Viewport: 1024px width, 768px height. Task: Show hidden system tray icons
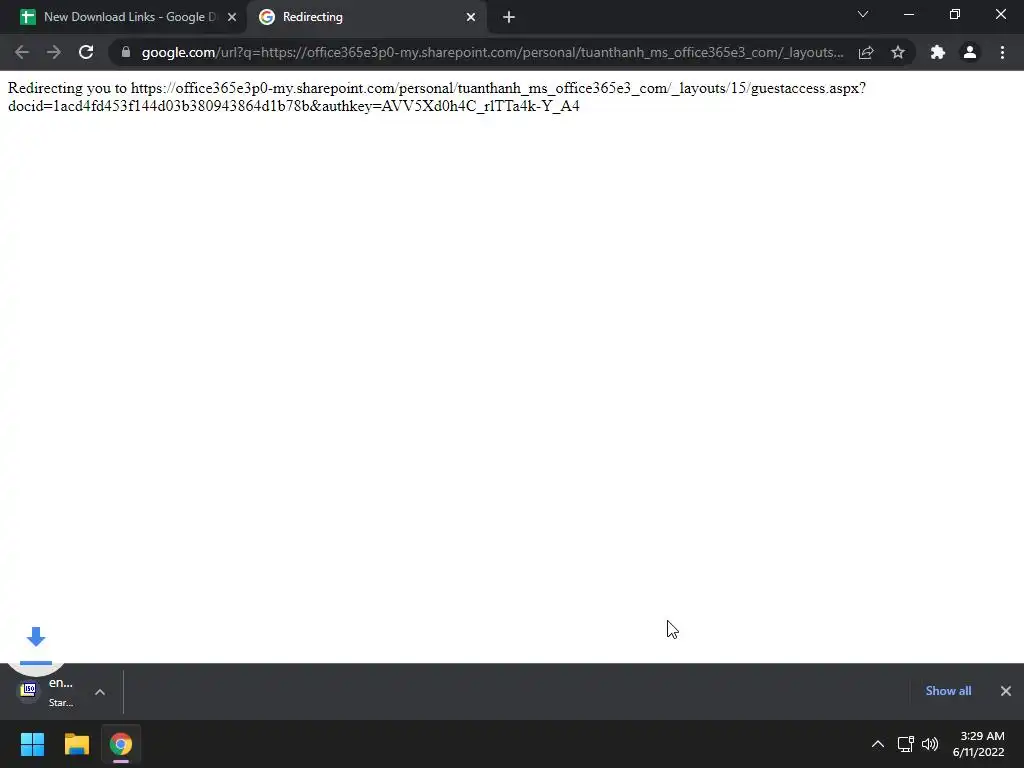pos(878,744)
